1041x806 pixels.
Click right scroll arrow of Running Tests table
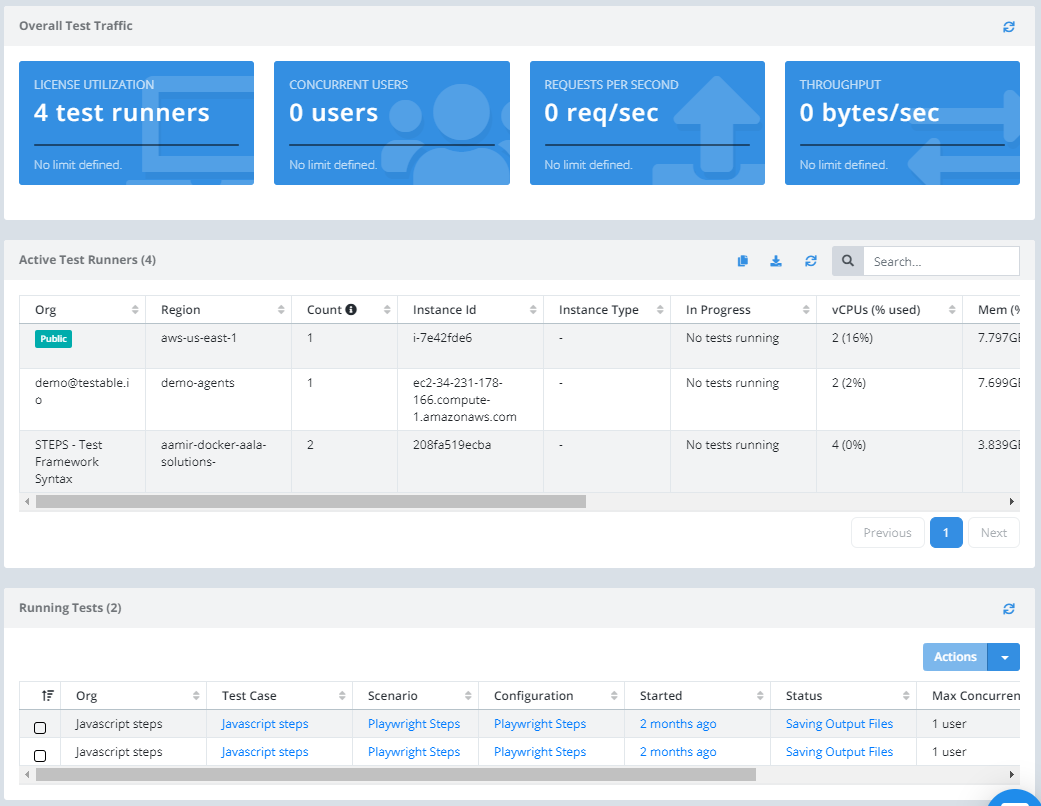(x=1012, y=774)
